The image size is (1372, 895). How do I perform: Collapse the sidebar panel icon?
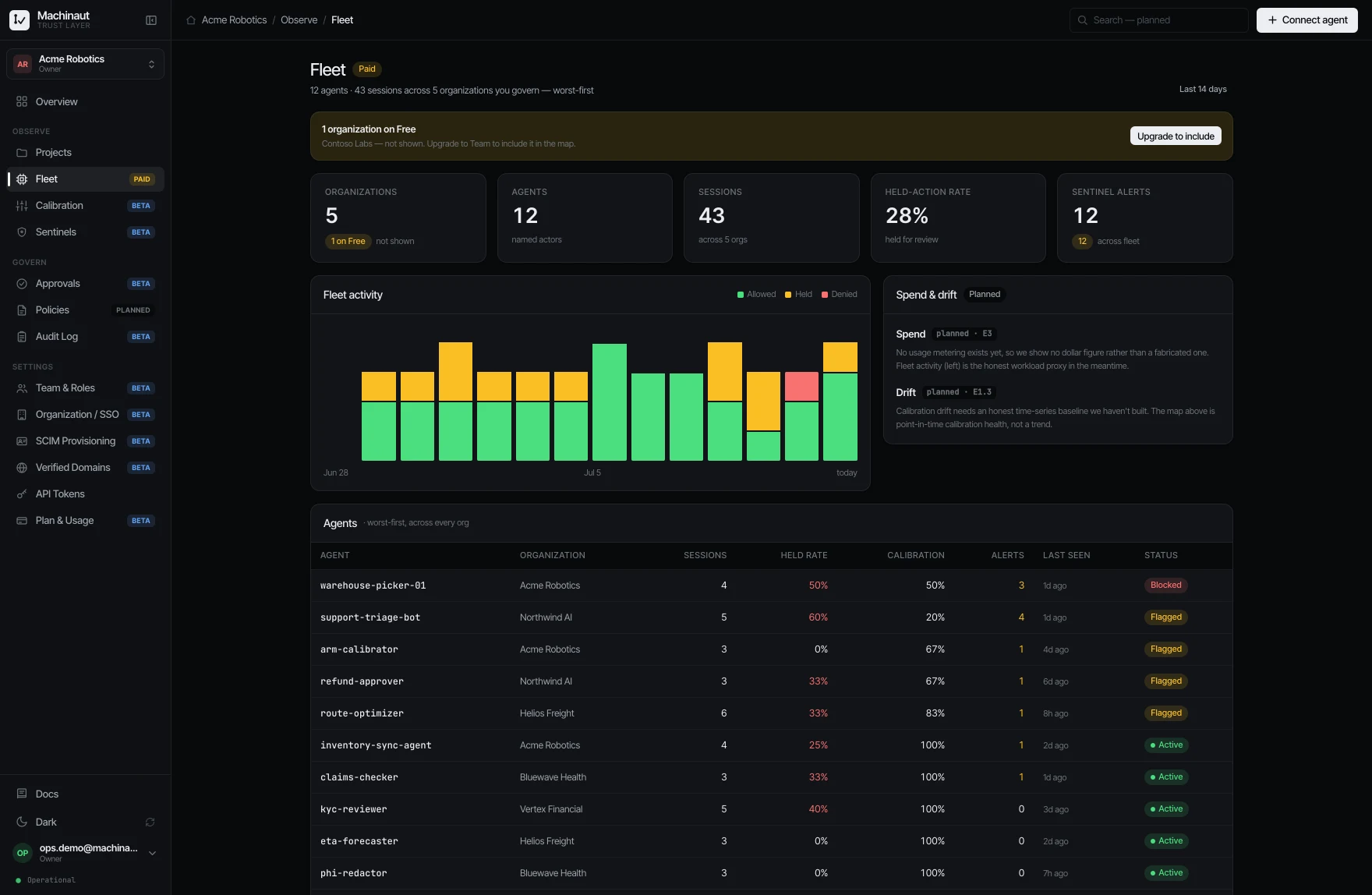coord(151,20)
